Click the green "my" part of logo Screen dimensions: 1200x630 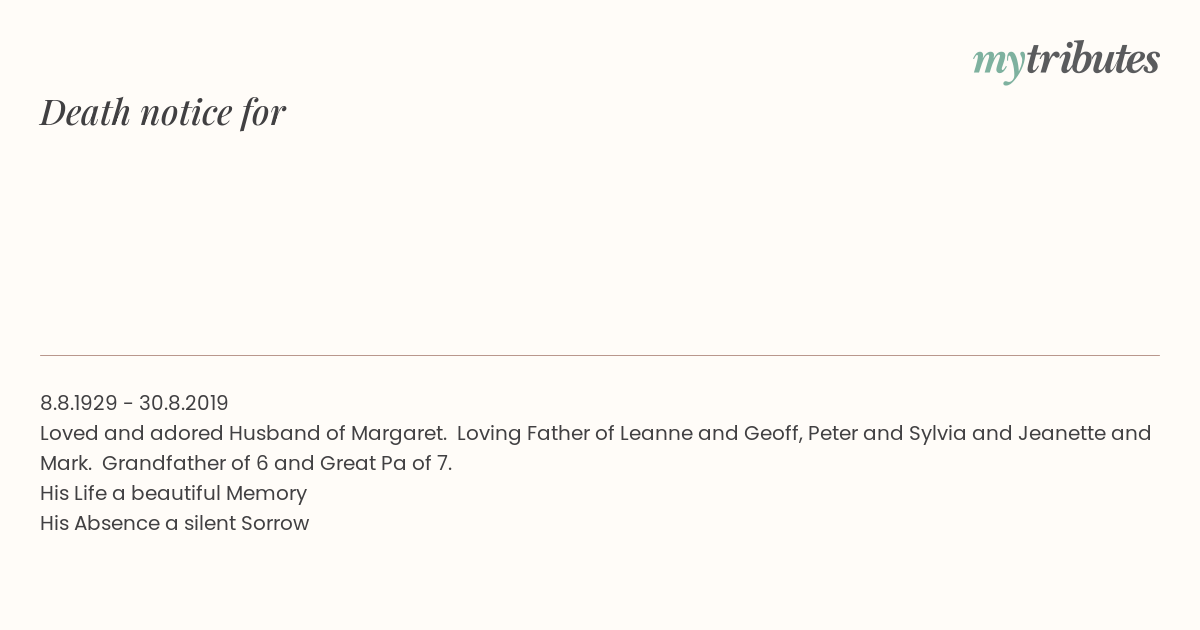coord(999,63)
